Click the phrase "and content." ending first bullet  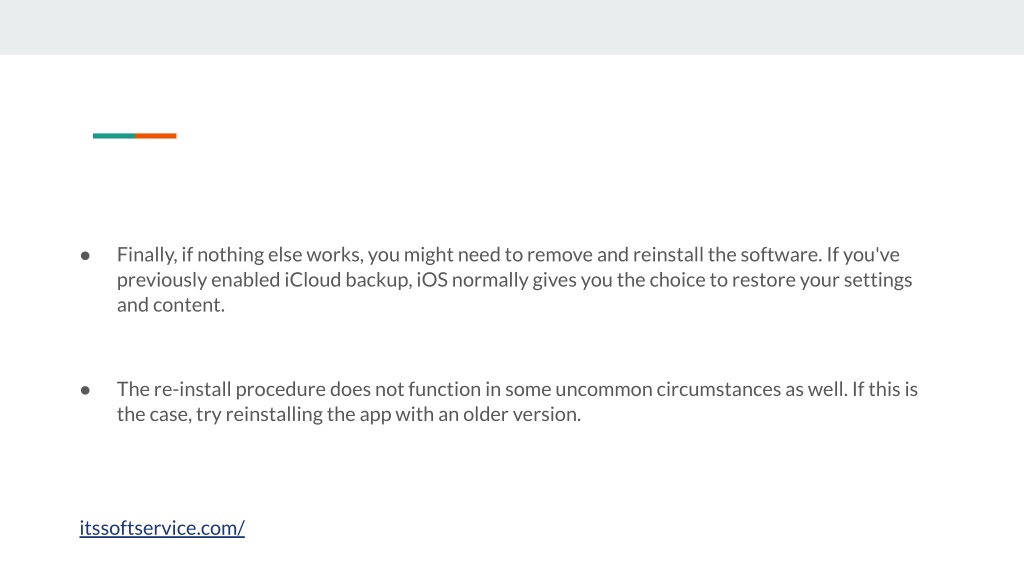(x=171, y=305)
